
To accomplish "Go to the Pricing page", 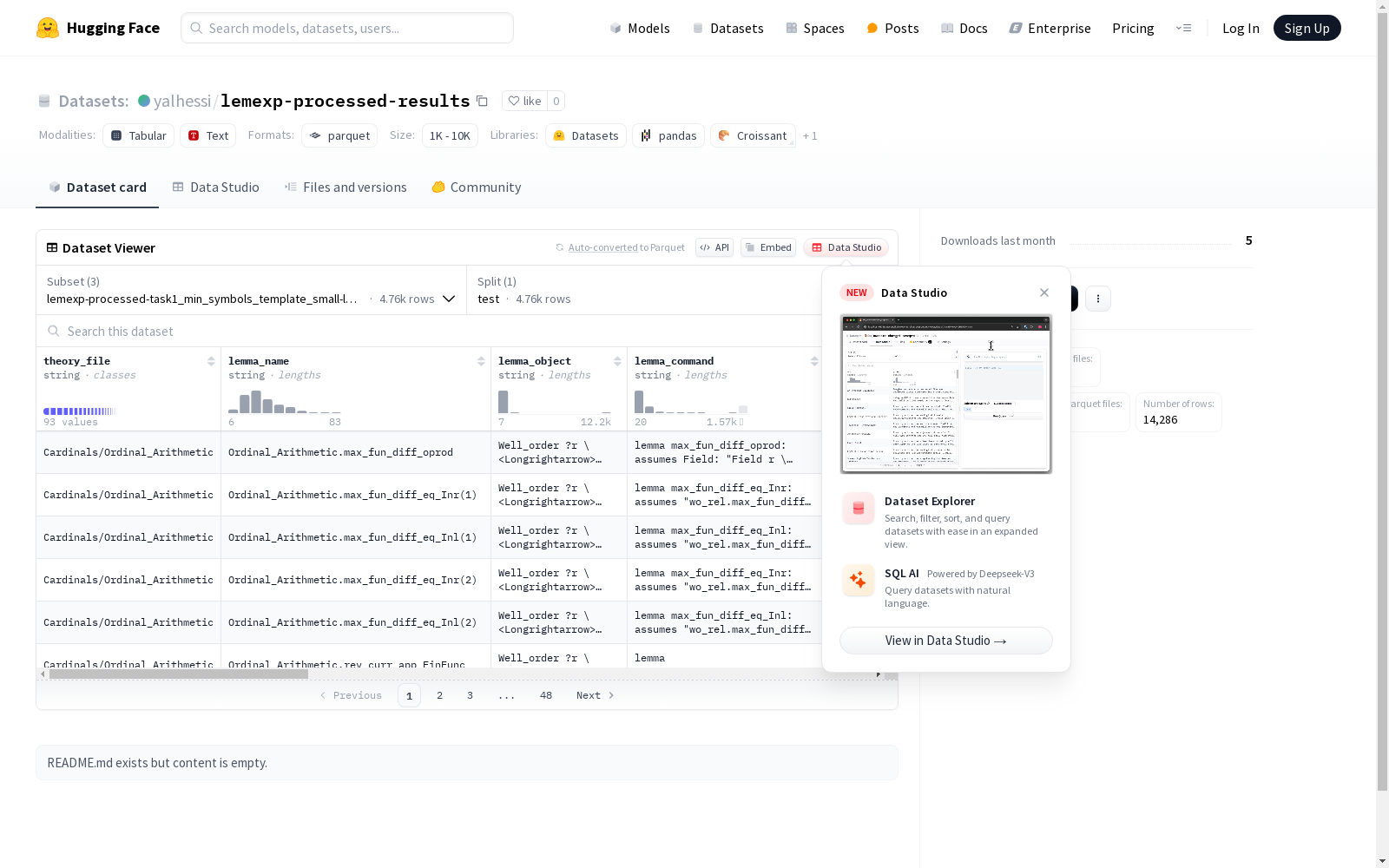I will (1133, 28).
